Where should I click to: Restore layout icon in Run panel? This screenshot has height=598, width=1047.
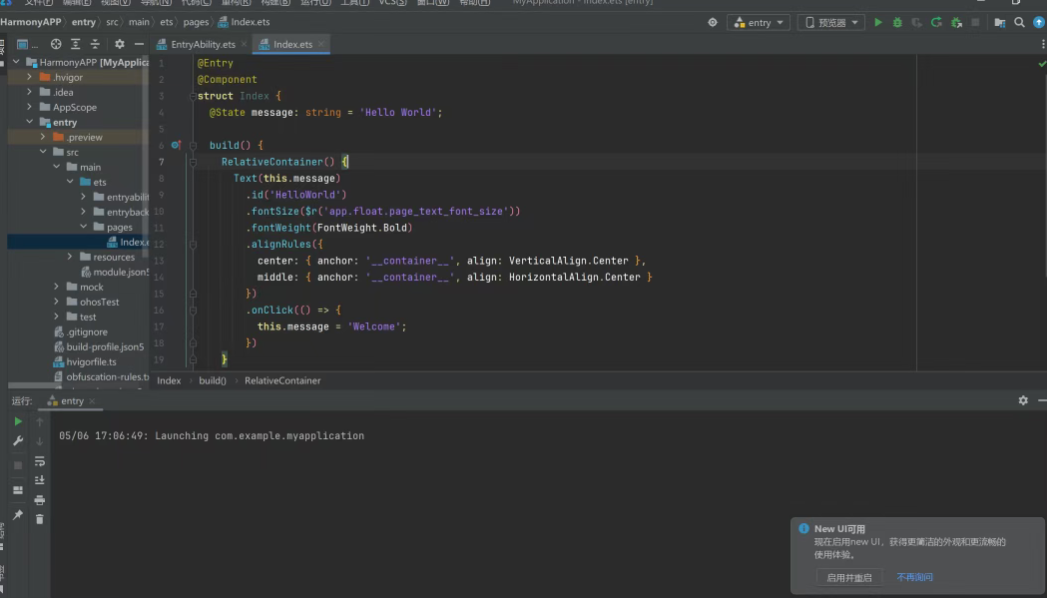(18, 490)
